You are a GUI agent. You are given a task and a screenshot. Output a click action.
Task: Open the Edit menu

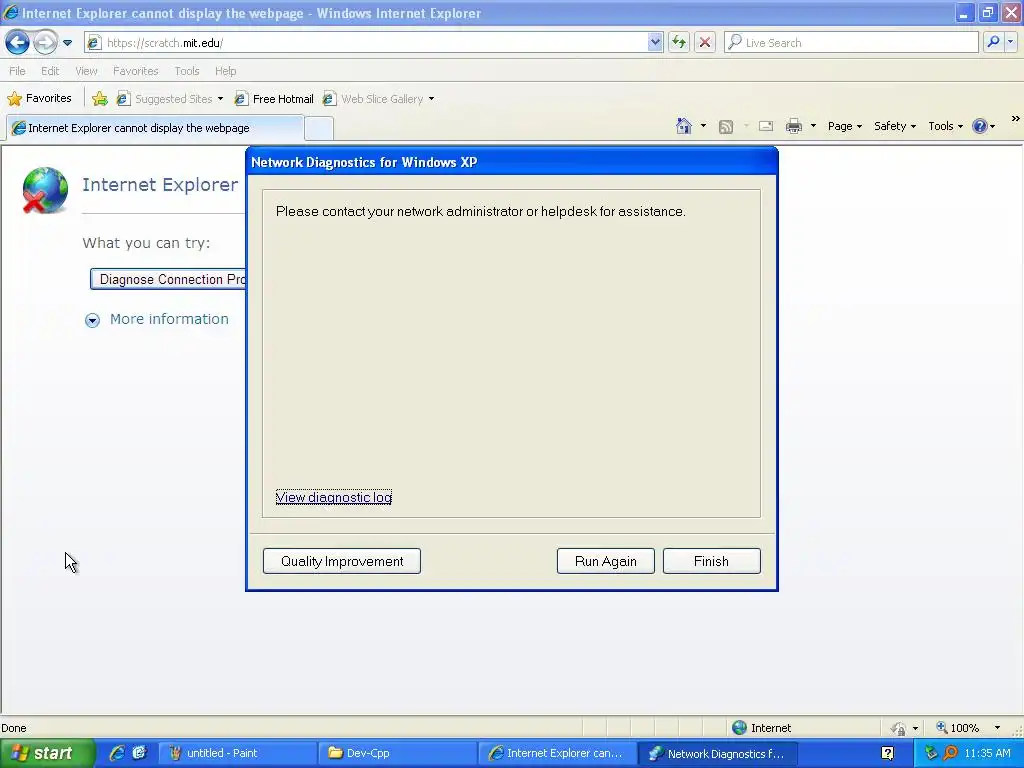point(50,71)
